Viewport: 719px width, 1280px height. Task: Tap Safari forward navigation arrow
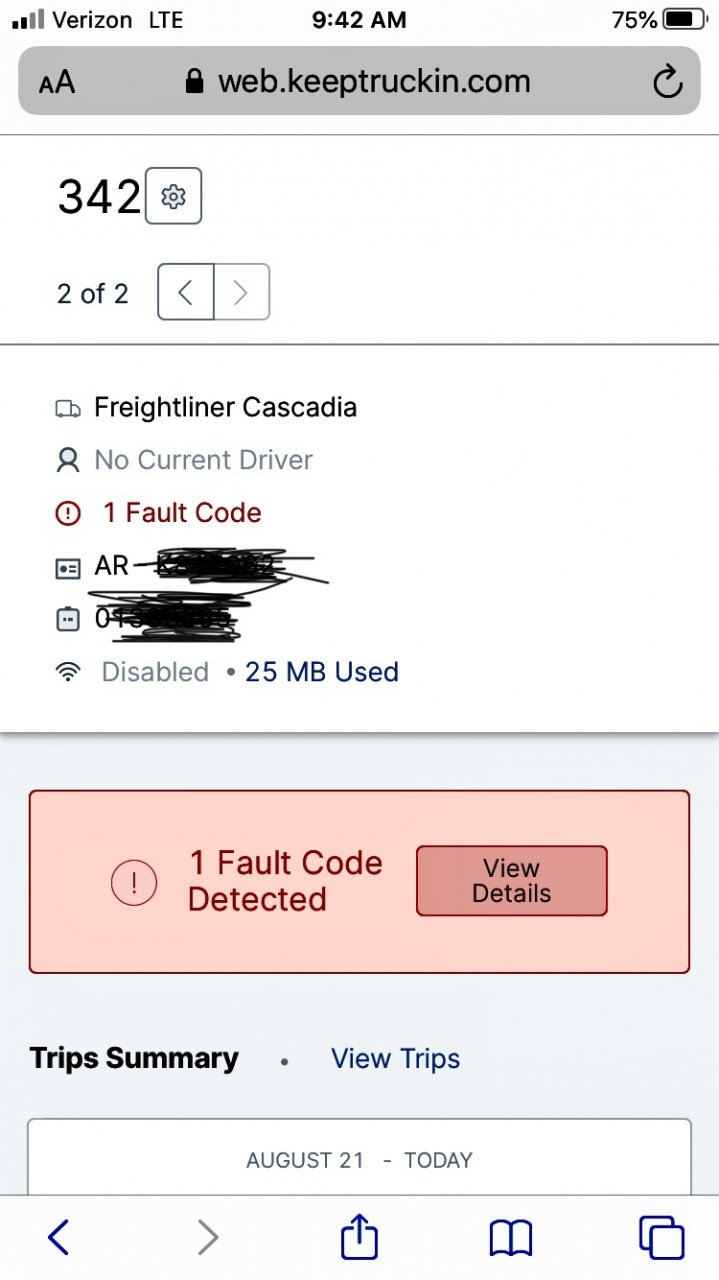click(207, 1237)
